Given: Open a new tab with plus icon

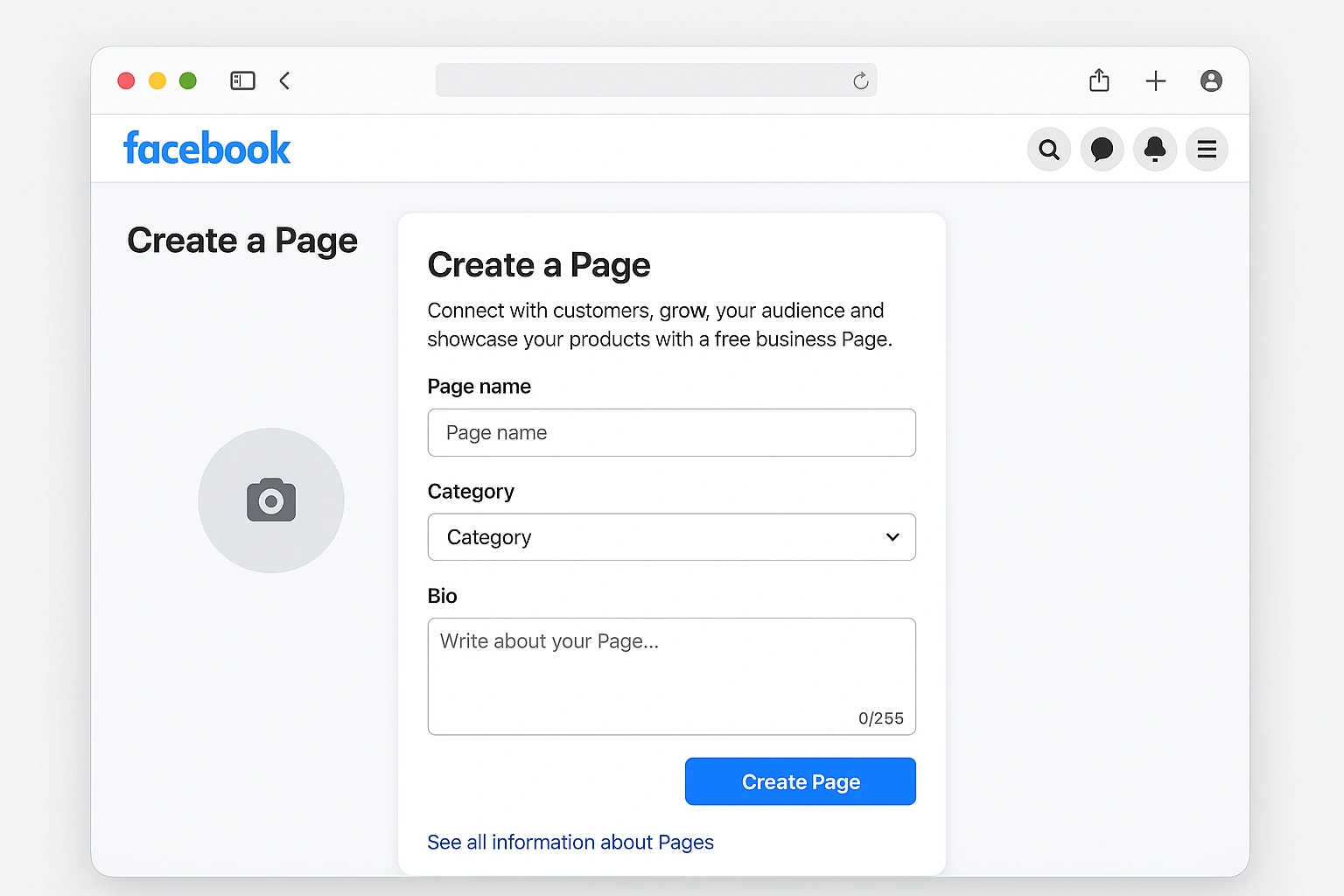Looking at the screenshot, I should [1155, 80].
